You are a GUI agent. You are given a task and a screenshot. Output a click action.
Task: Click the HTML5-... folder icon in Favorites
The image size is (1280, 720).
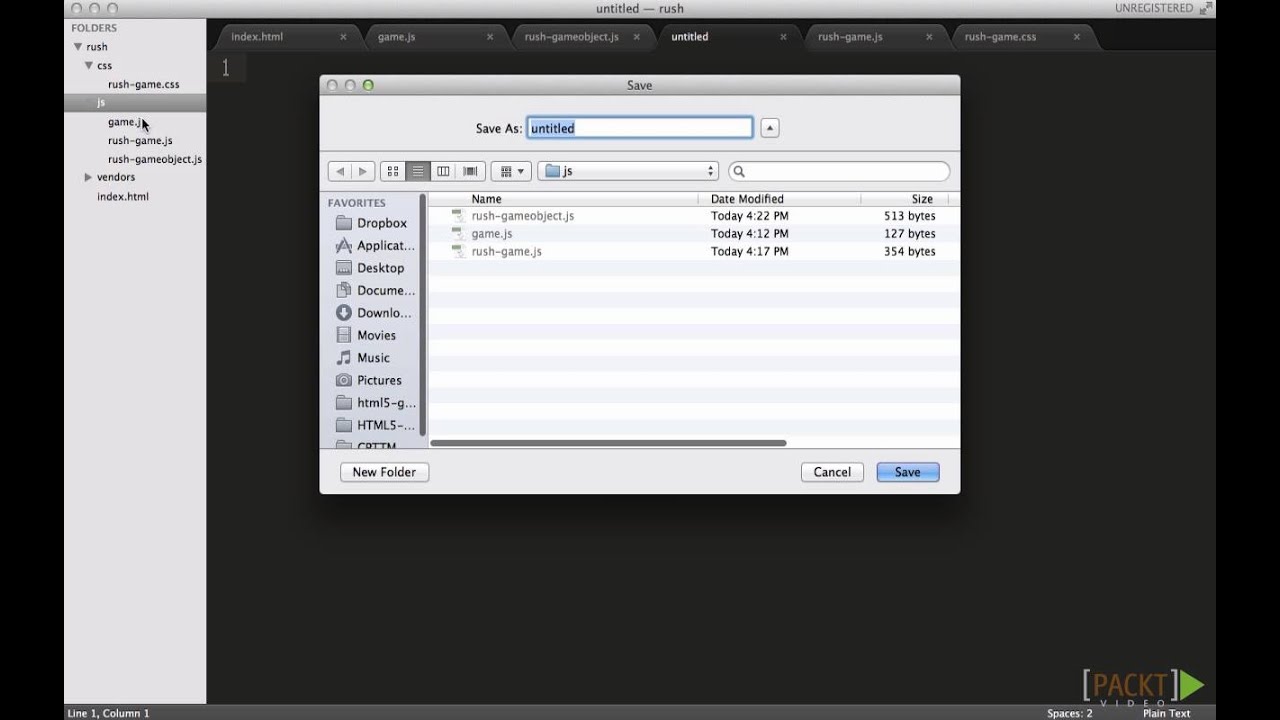tap(344, 425)
